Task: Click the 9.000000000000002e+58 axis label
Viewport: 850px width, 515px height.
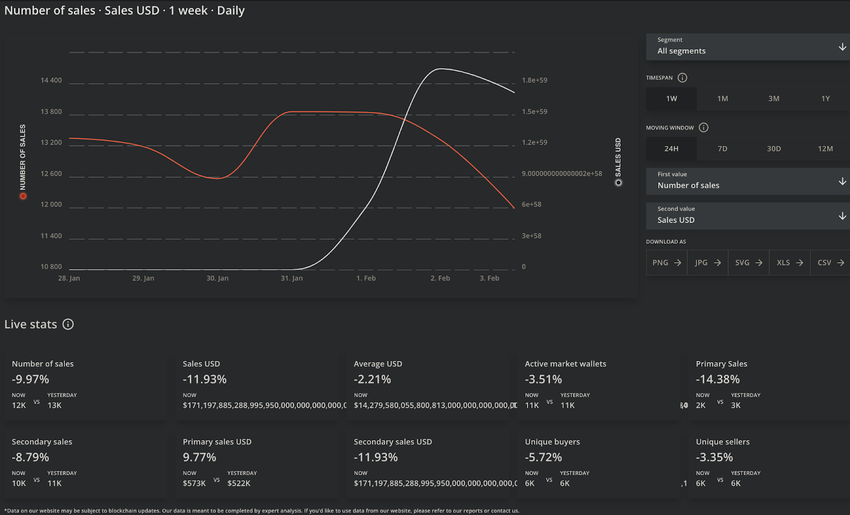Action: (x=562, y=173)
